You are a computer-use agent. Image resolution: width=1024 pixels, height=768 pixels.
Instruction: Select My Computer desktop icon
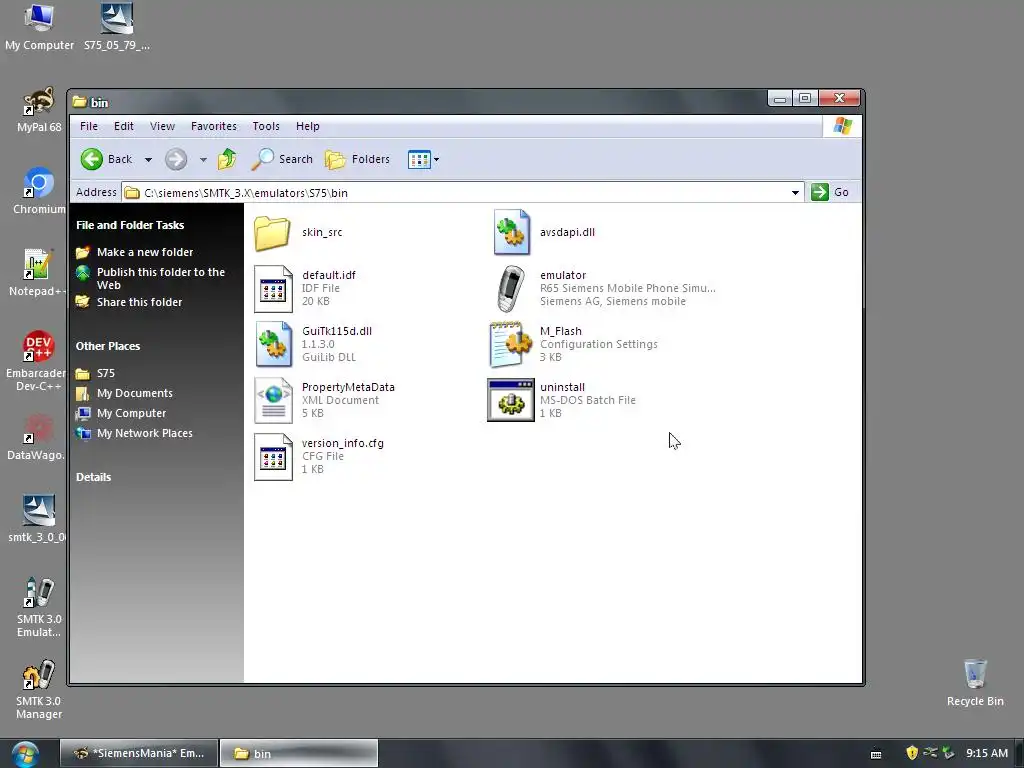(39, 27)
